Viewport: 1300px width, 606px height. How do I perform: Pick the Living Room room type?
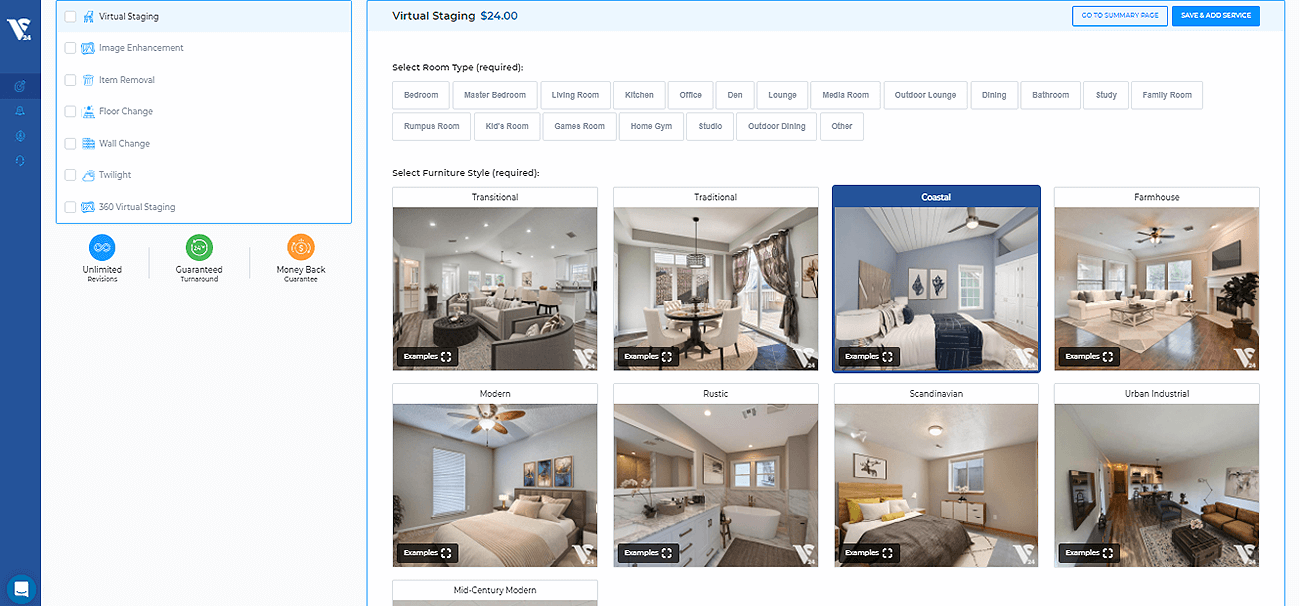click(x=575, y=95)
